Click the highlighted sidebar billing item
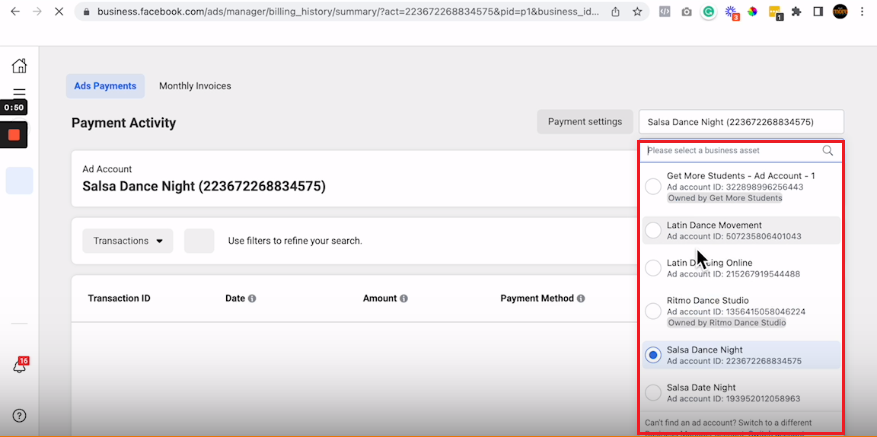Screen dimensions: 877x437 19,181
